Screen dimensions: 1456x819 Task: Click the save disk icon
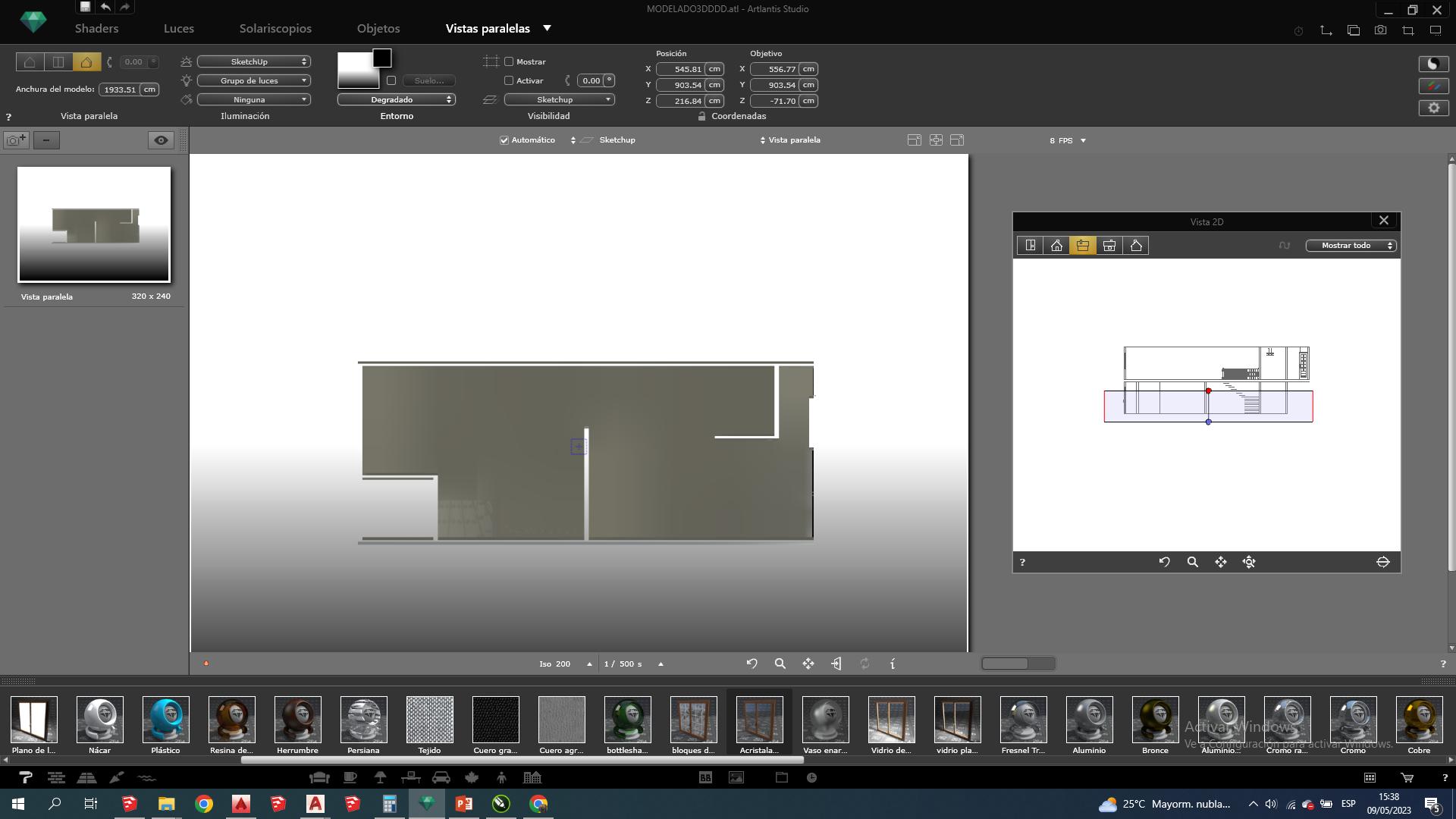[85, 7]
